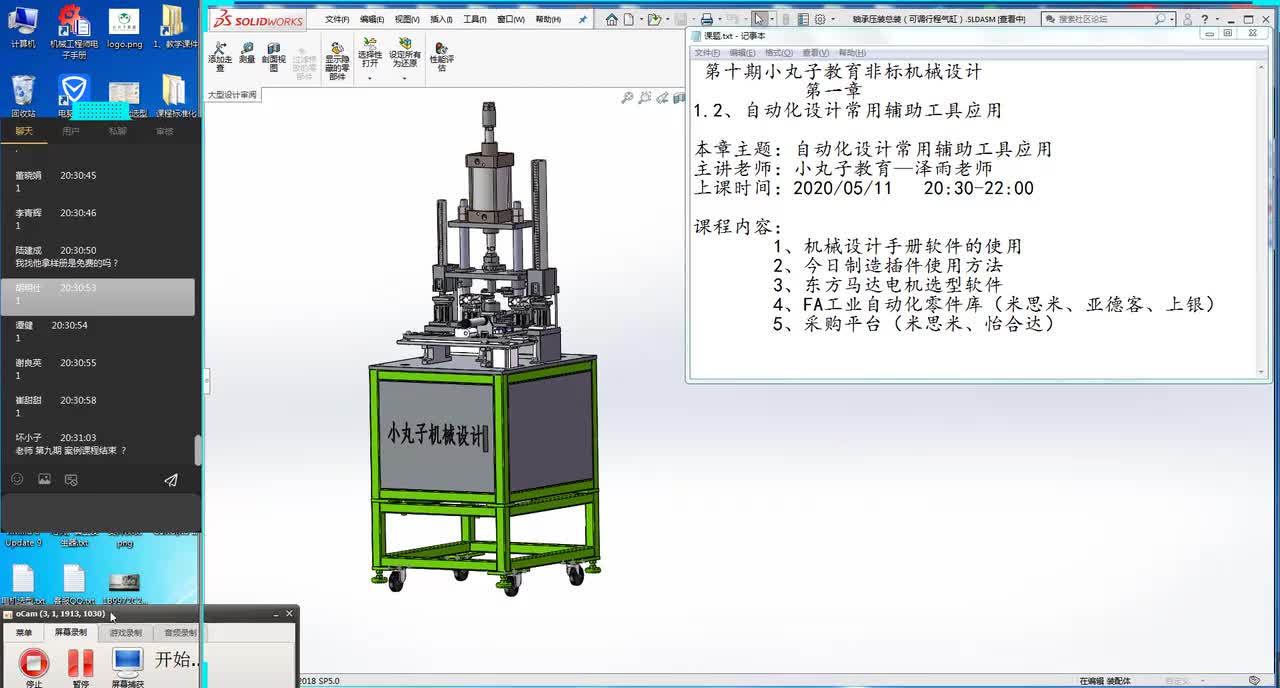The height and width of the screenshot is (688, 1280).
Task: Open SolidWorks Options gear icon
Action: pos(820,19)
